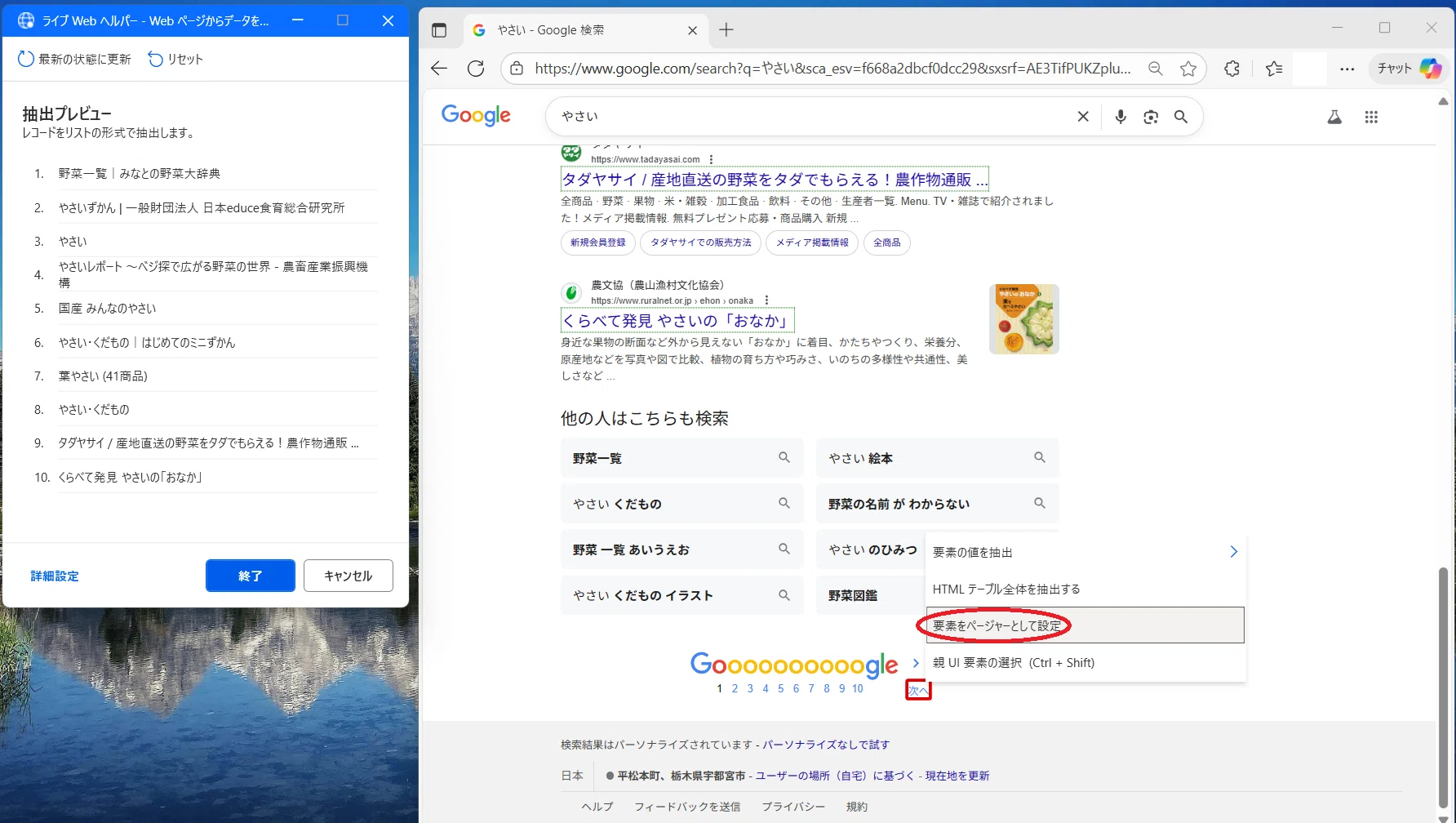Viewport: 1456px width, 823px height.
Task: Click 最新の状態に更新 in Web Helper
Action: pyautogui.click(x=74, y=59)
